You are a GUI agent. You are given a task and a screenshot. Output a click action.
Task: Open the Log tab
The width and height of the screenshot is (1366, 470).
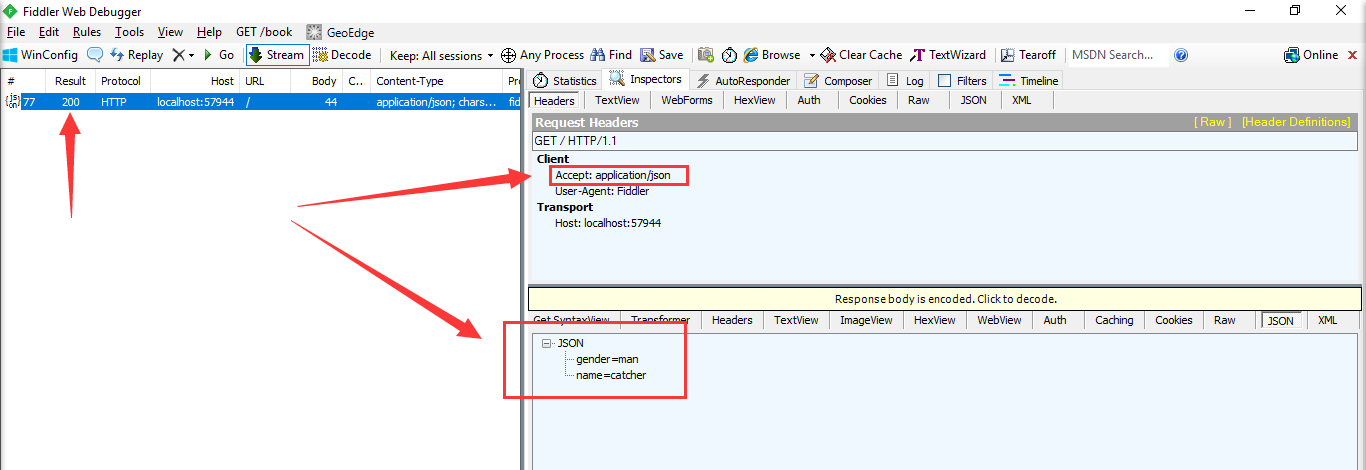coord(905,81)
